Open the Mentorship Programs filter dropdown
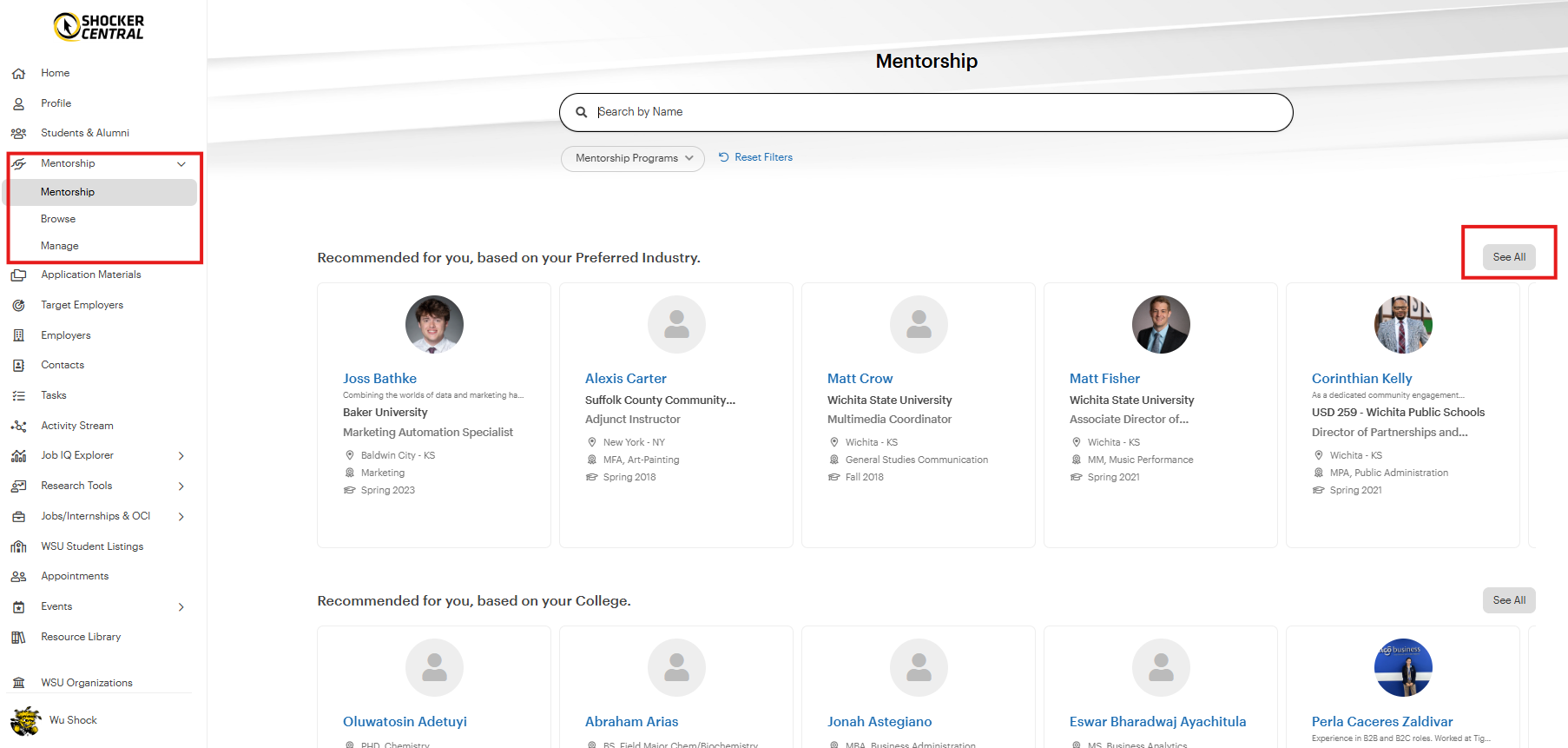The image size is (1568, 748). coord(633,159)
